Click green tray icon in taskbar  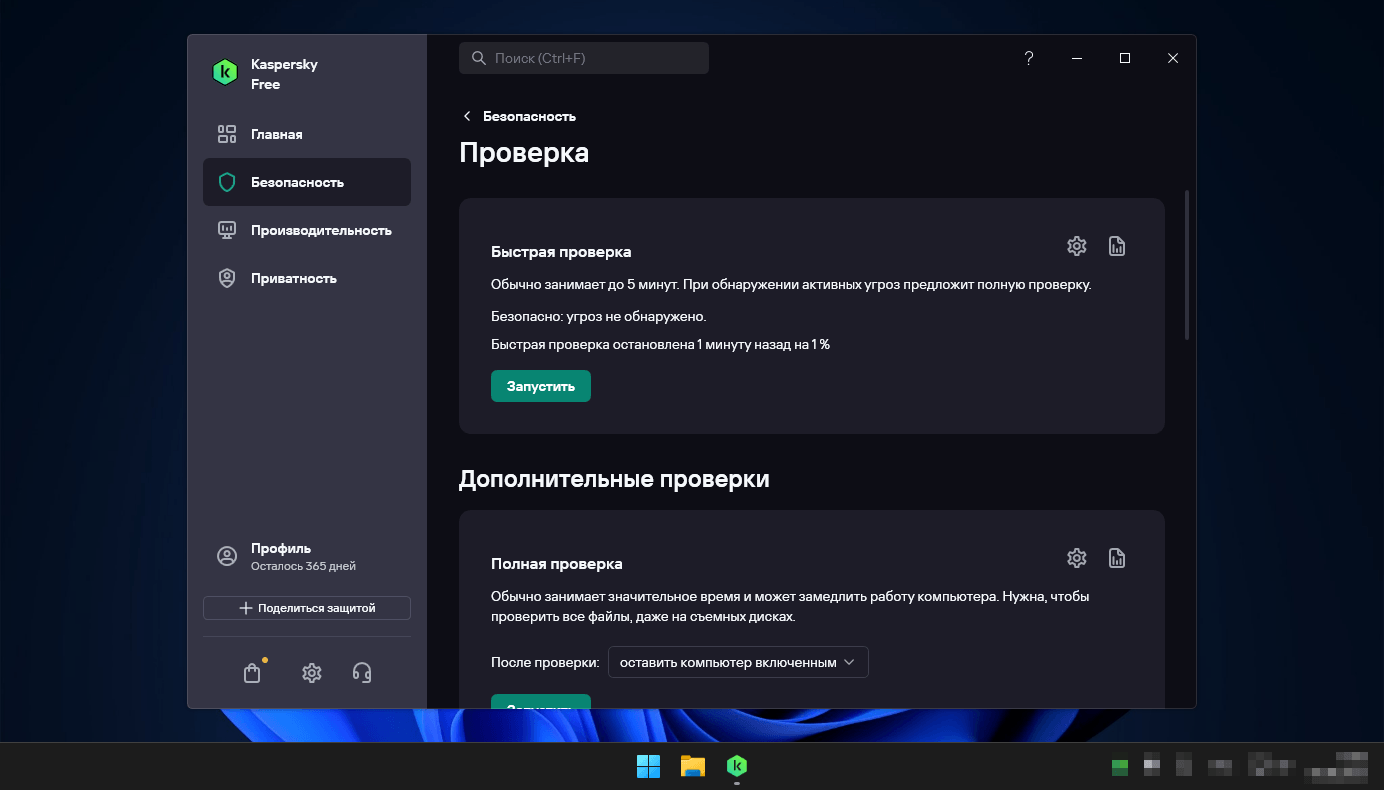point(1120,767)
